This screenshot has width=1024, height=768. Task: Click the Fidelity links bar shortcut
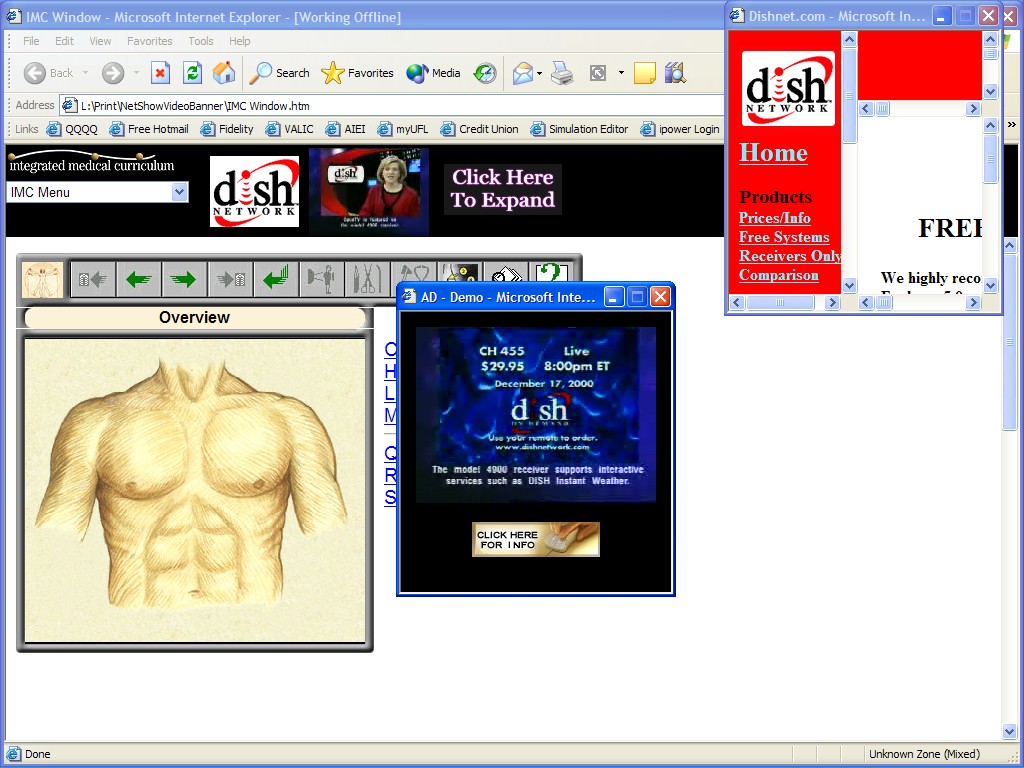pos(227,129)
